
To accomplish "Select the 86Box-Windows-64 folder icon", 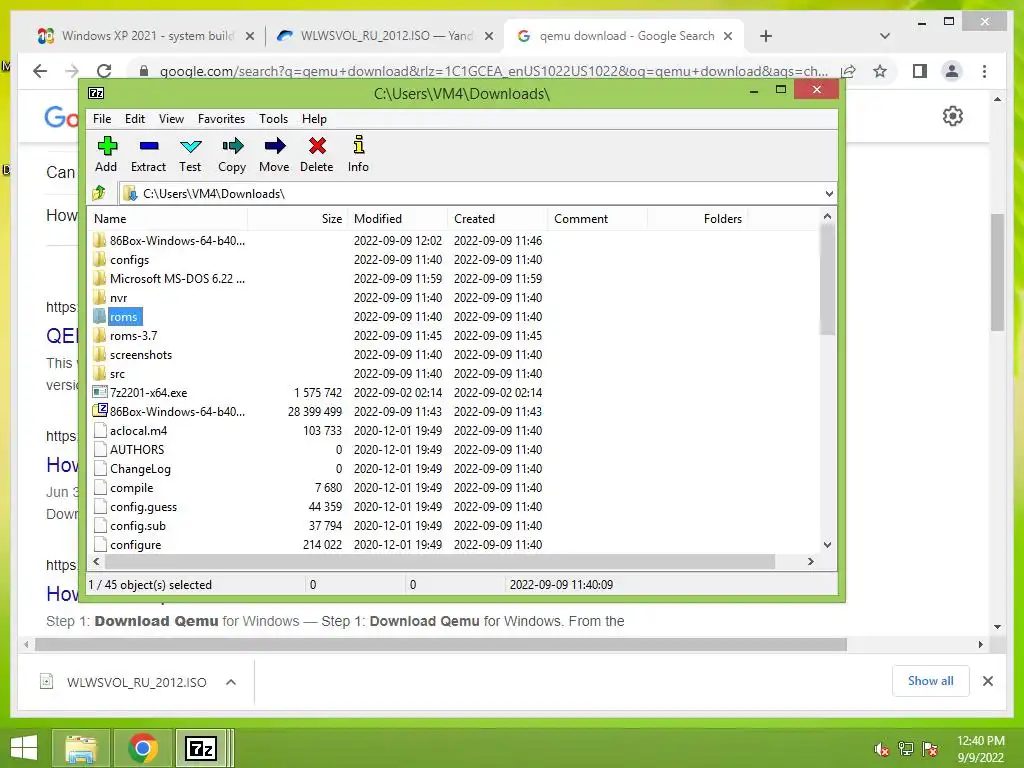I will [99, 240].
